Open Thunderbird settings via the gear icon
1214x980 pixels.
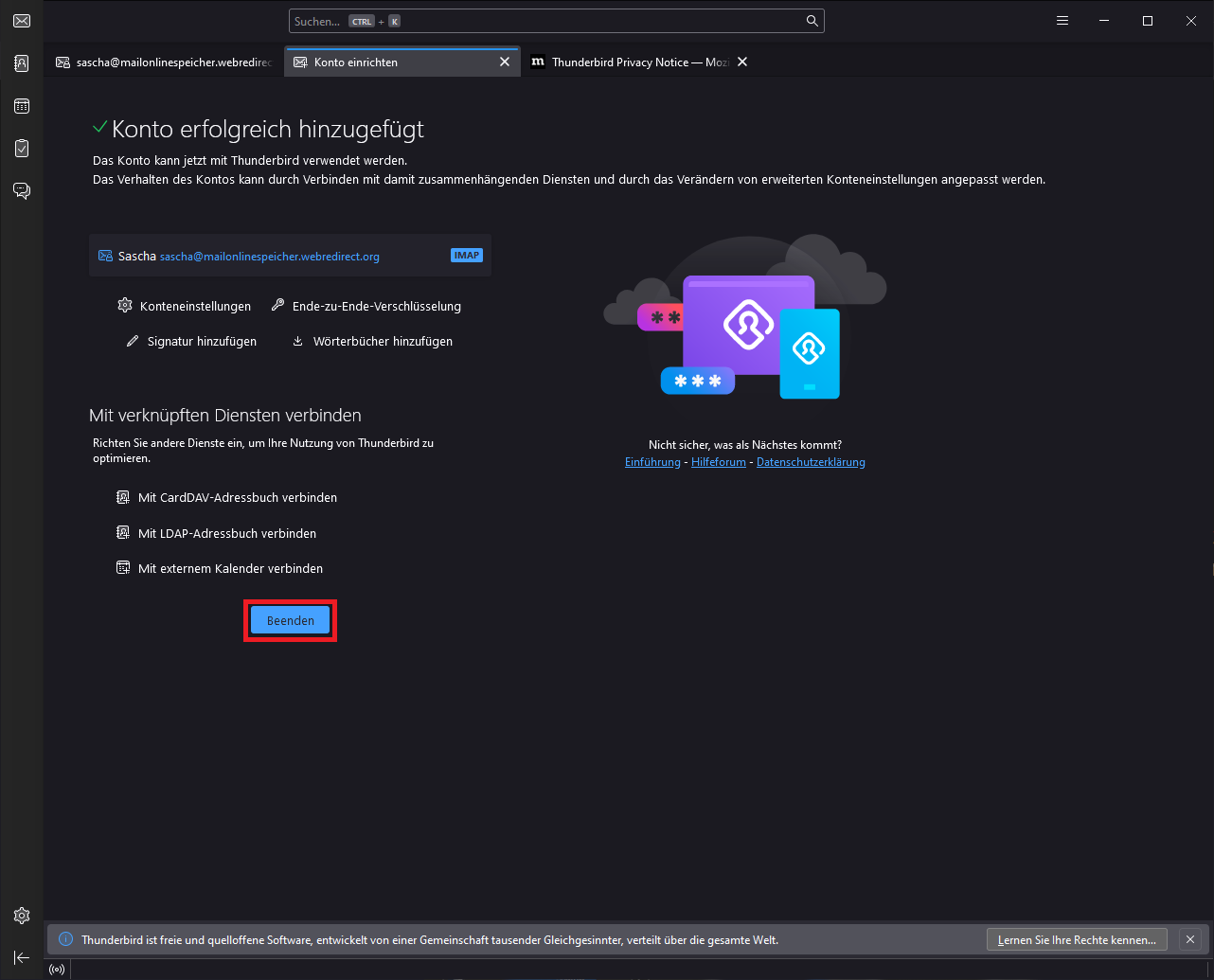pyautogui.click(x=21, y=916)
